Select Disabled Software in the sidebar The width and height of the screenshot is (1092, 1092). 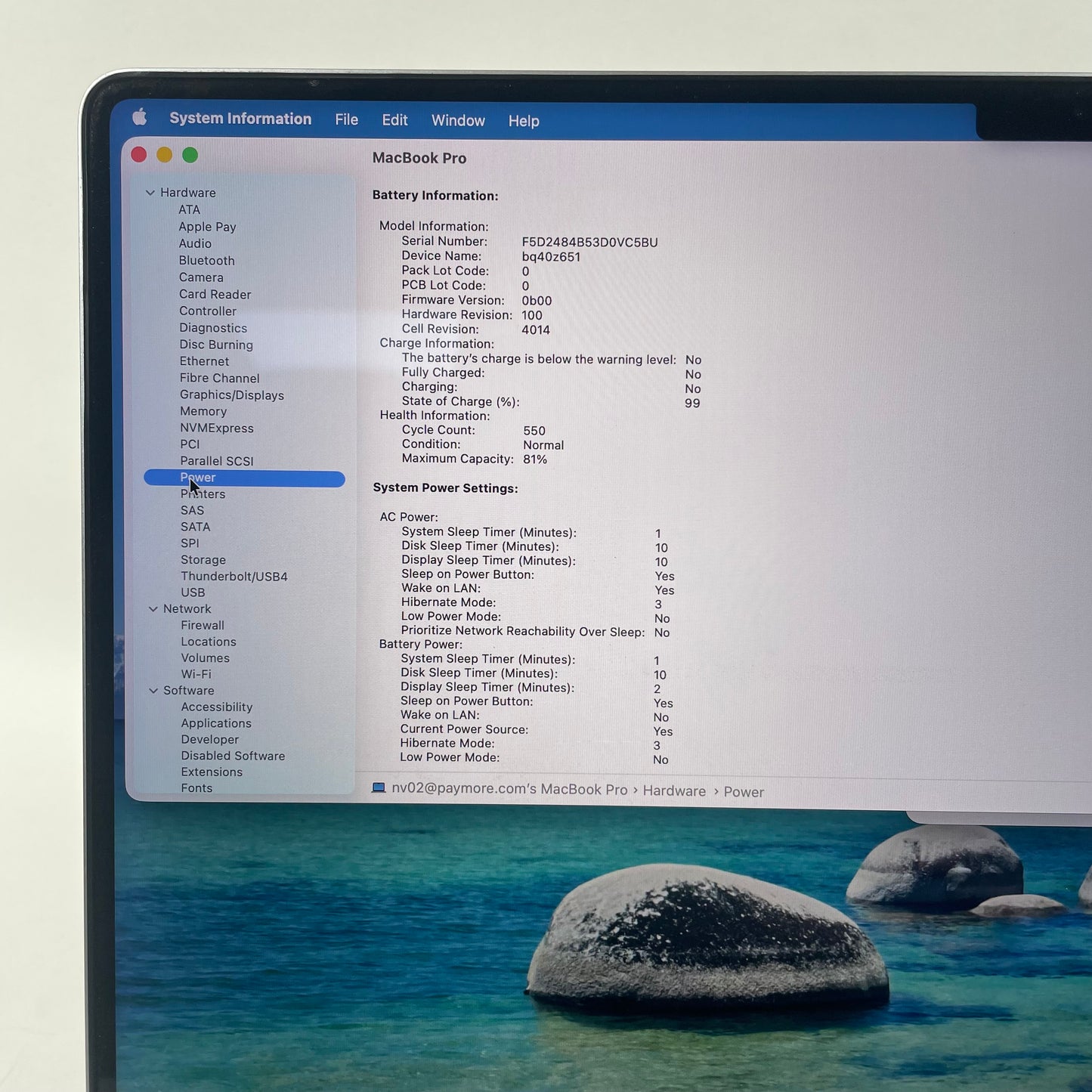click(x=234, y=756)
